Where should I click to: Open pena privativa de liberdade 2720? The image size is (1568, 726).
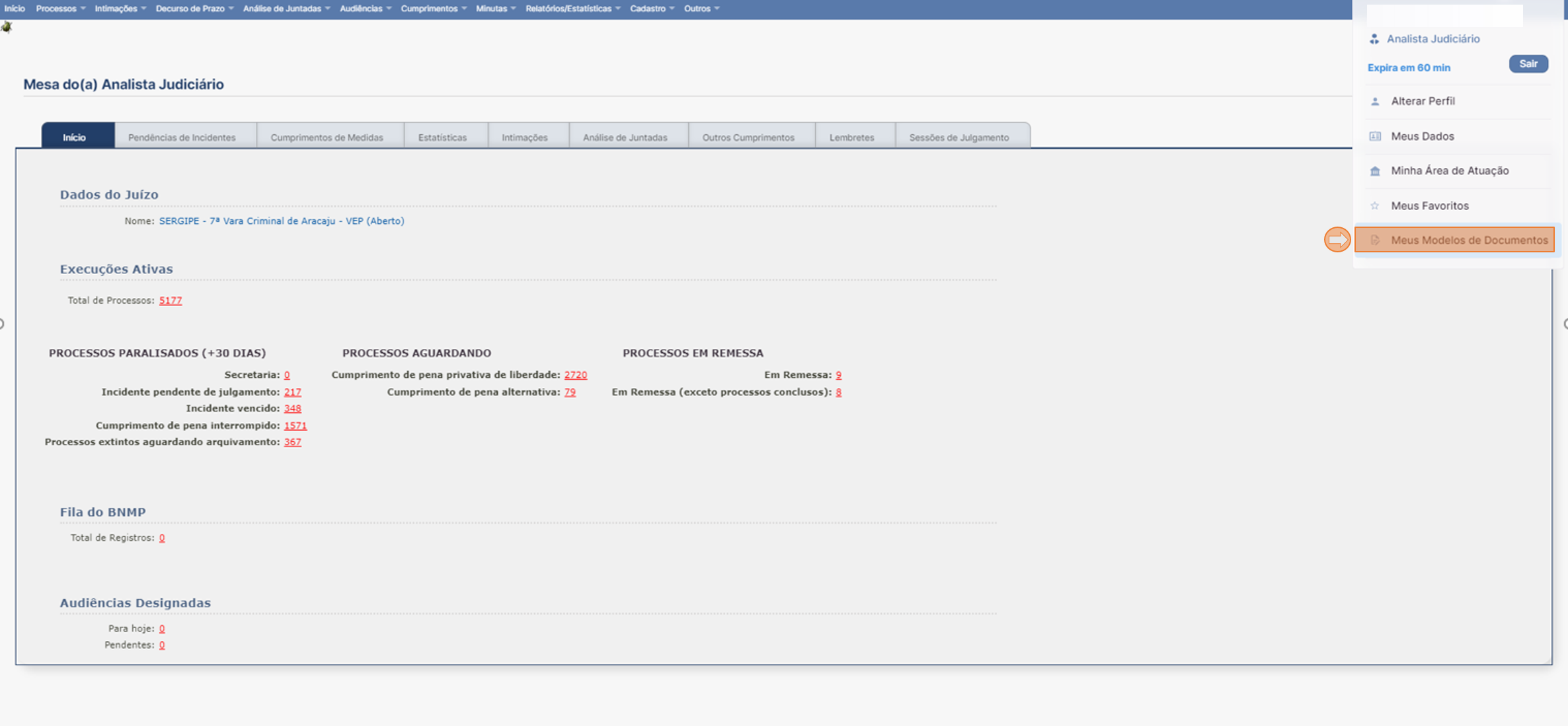tap(576, 375)
